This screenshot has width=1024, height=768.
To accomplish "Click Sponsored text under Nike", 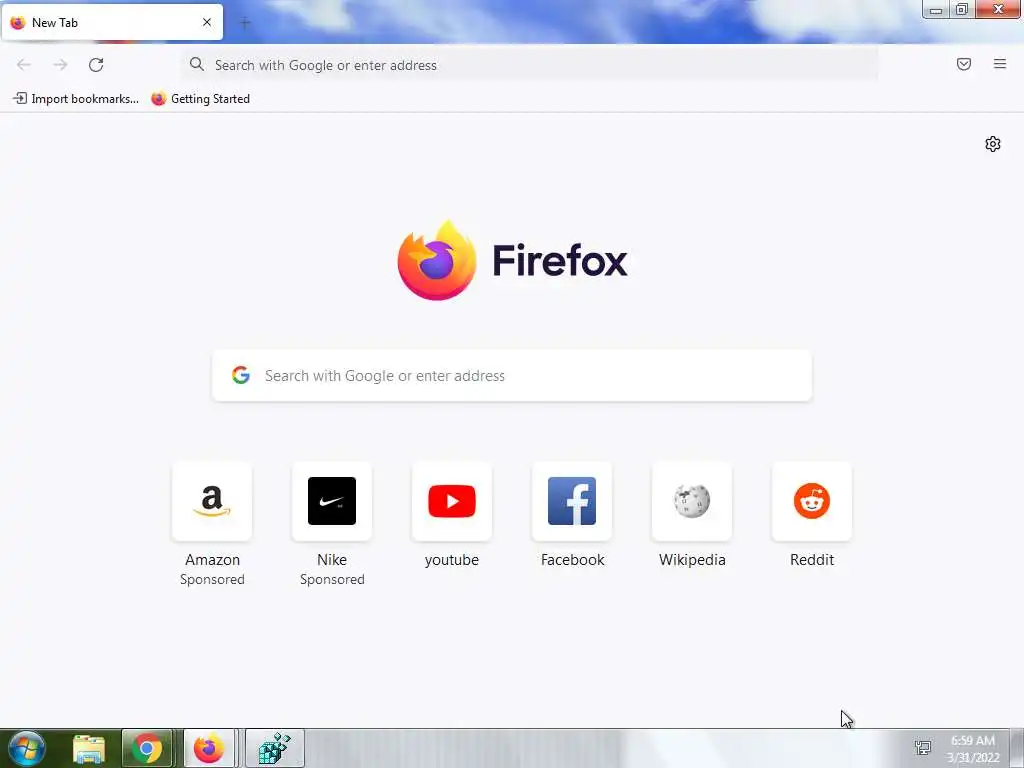I will [x=332, y=580].
